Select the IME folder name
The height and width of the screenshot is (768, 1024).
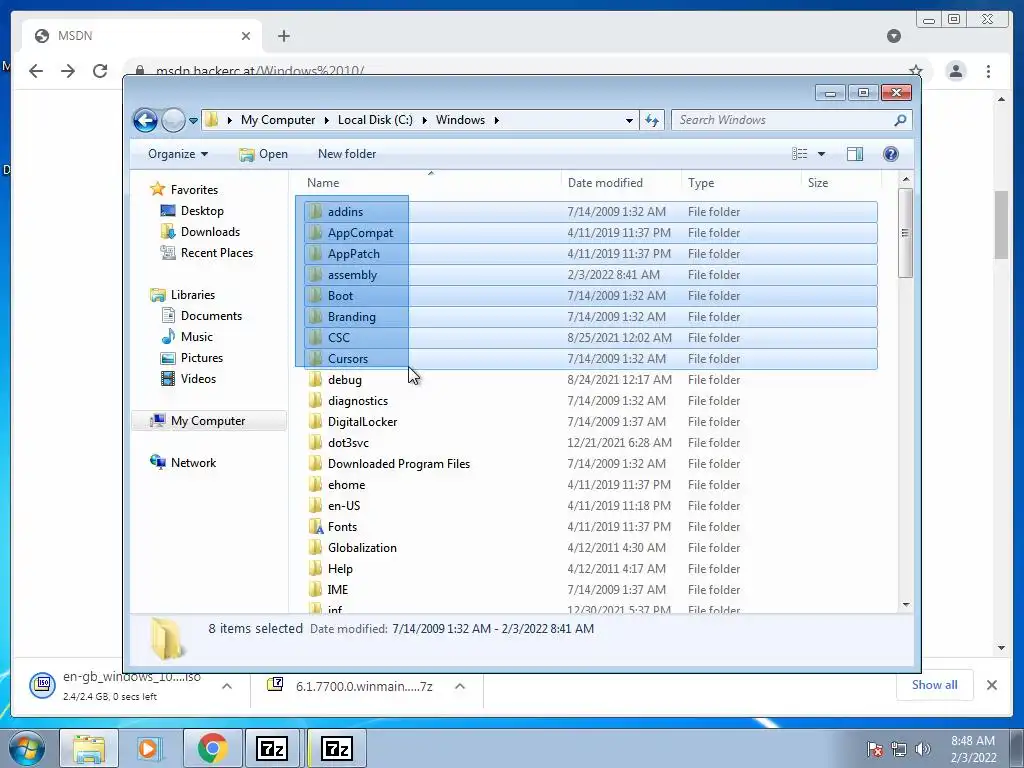pos(338,590)
